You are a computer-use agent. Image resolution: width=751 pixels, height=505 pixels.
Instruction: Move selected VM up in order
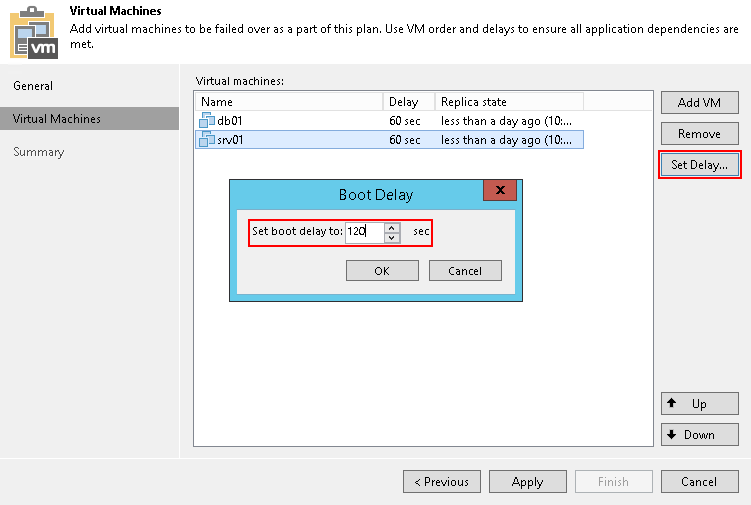(x=699, y=404)
